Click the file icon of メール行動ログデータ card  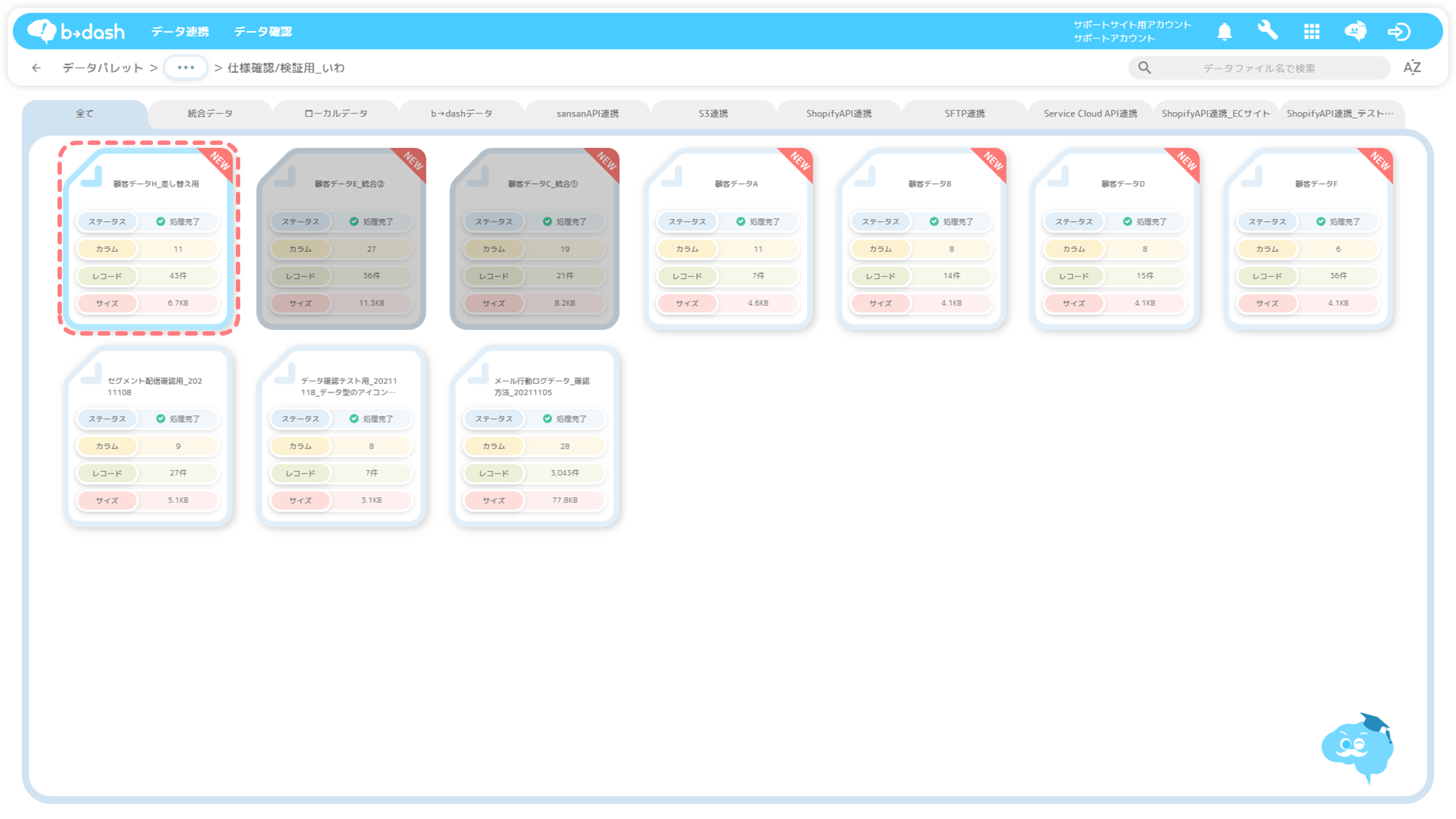click(478, 373)
